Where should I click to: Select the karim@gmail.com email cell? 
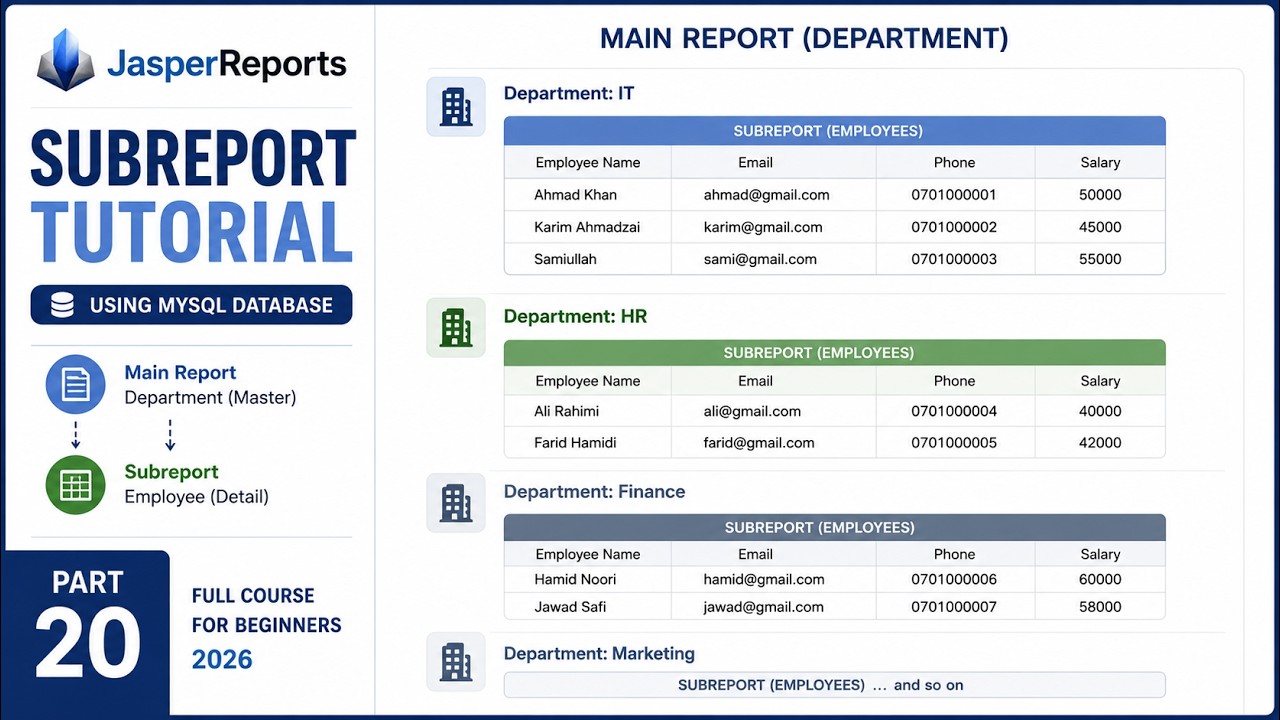click(763, 227)
